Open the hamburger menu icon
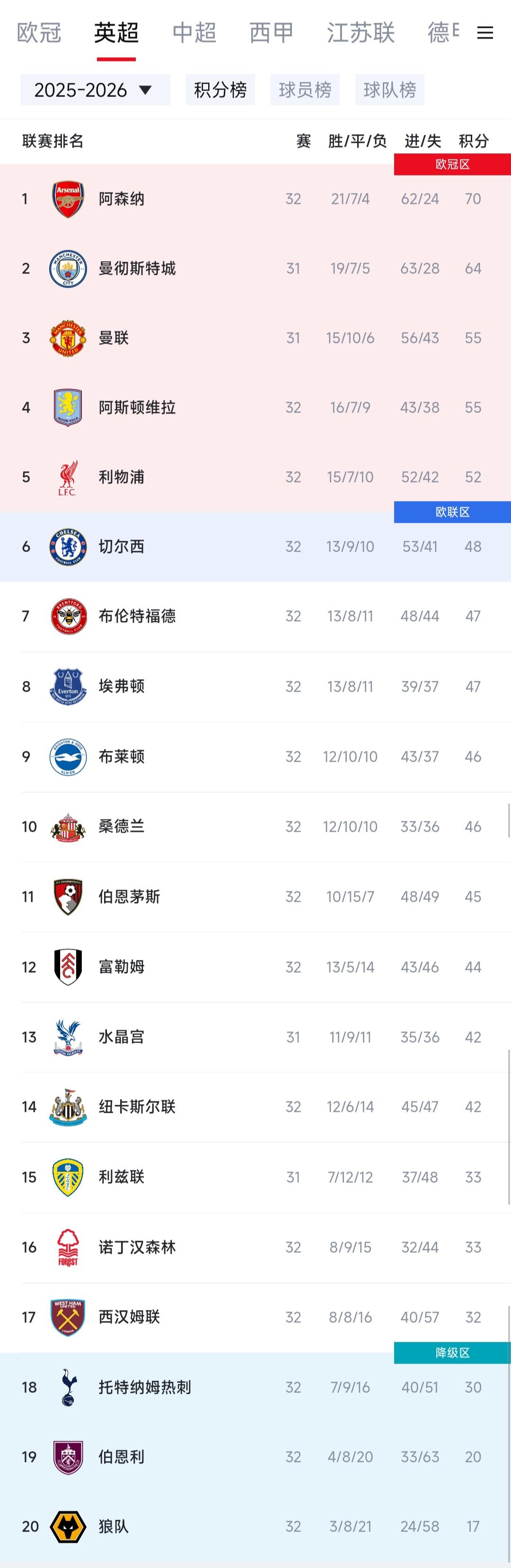Image resolution: width=511 pixels, height=1568 pixels. pos(485,34)
